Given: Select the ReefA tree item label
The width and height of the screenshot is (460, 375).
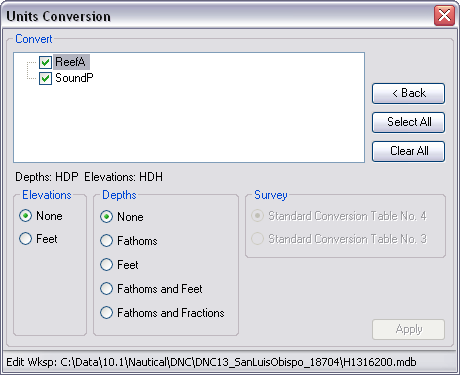Looking at the screenshot, I should pyautogui.click(x=71, y=62).
